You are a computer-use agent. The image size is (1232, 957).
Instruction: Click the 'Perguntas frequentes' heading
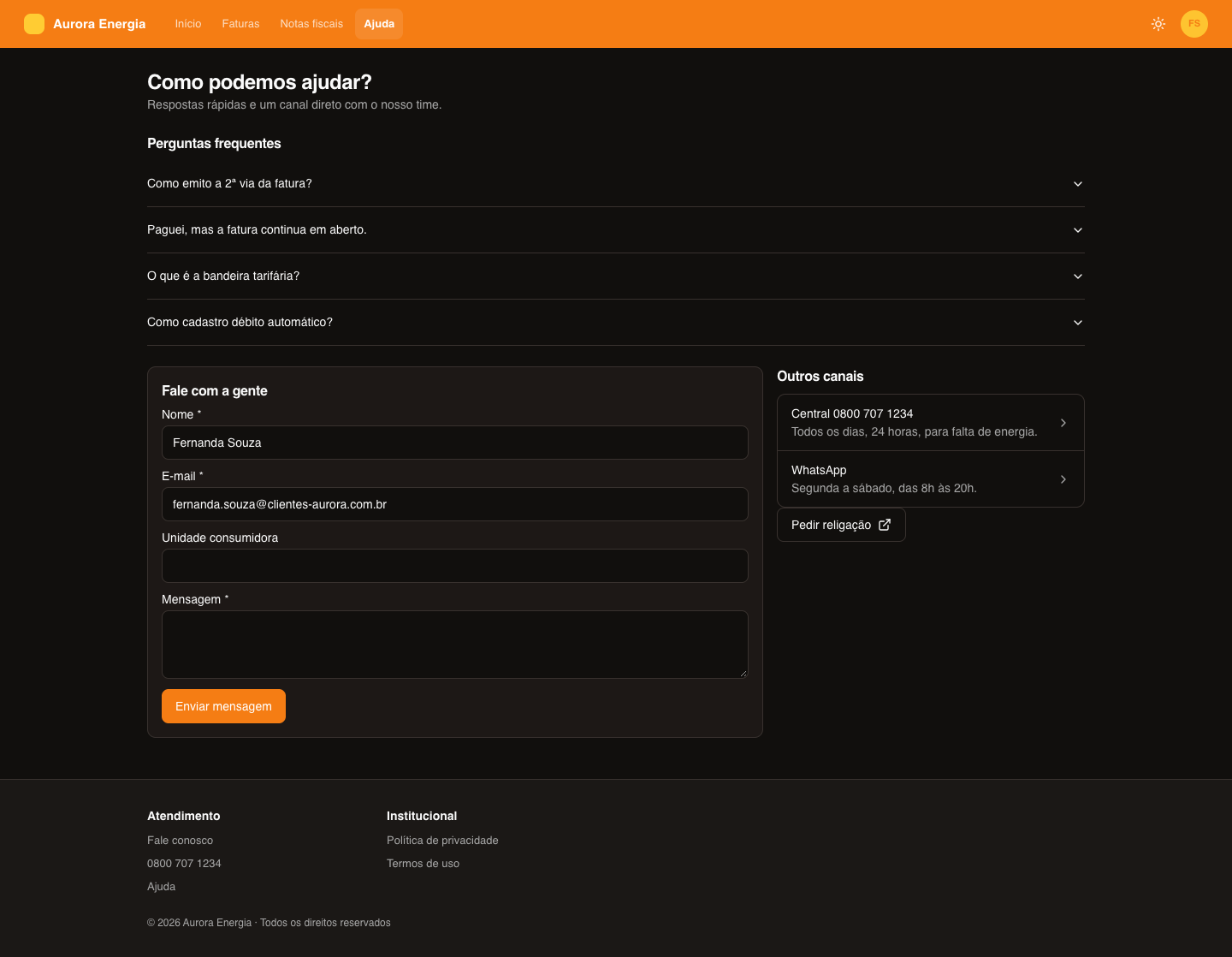click(214, 144)
